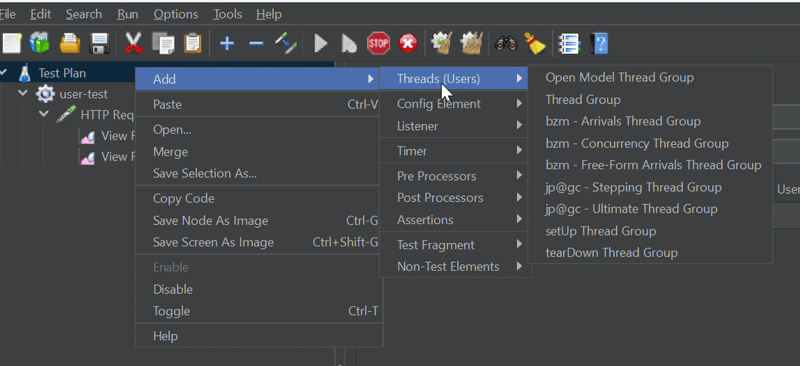Viewport: 800px width, 366px height.
Task: Open the Tools menu
Action: [x=228, y=14]
